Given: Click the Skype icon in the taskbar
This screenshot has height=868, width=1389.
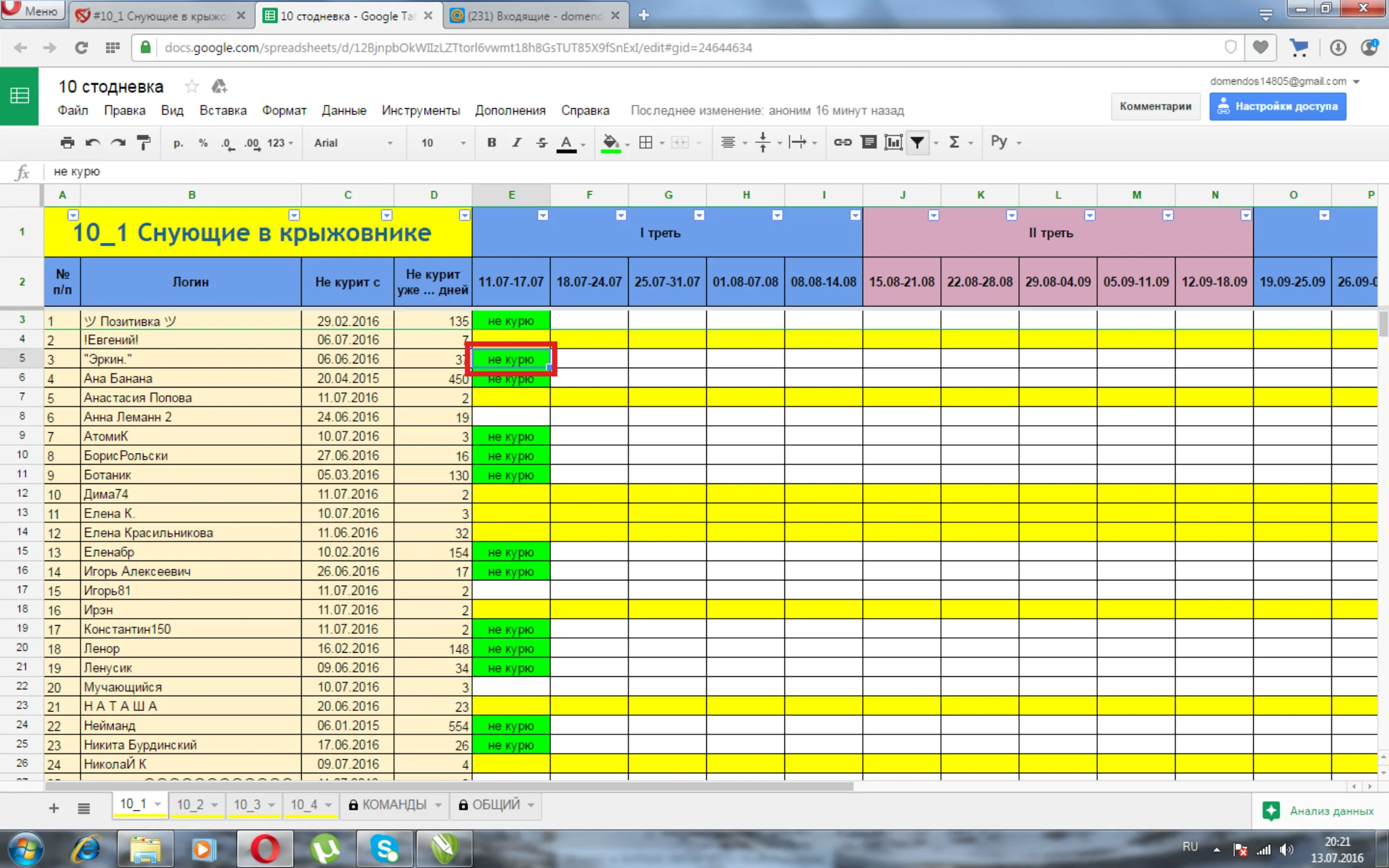Looking at the screenshot, I should [x=386, y=849].
